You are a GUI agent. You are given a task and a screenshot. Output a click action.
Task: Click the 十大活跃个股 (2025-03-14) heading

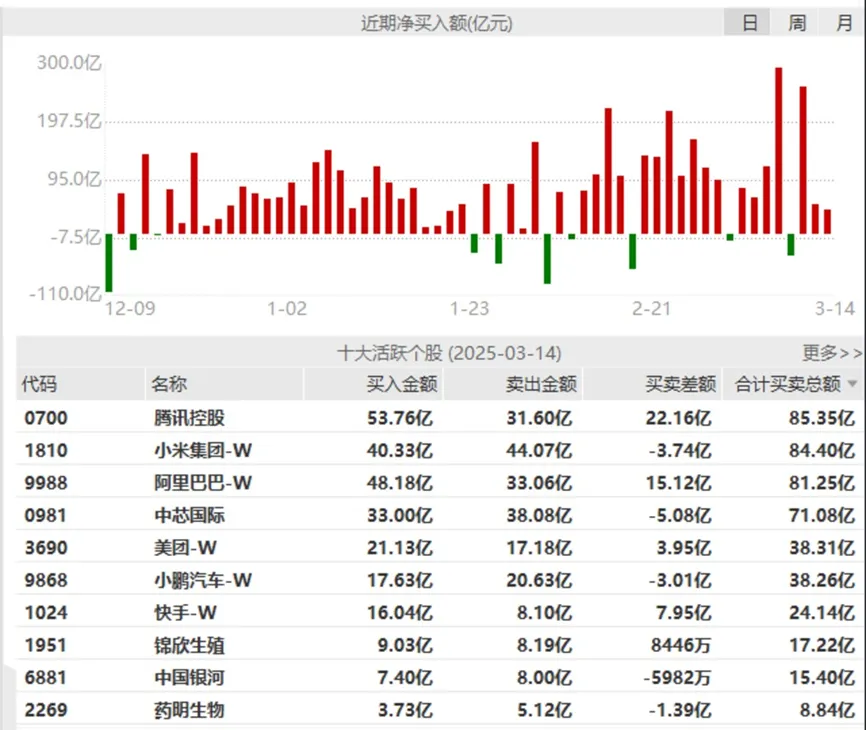point(449,353)
